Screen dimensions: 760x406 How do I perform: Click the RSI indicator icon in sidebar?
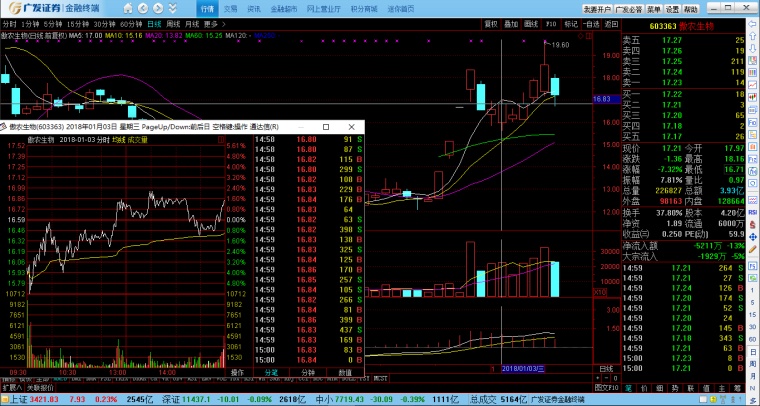[753, 212]
